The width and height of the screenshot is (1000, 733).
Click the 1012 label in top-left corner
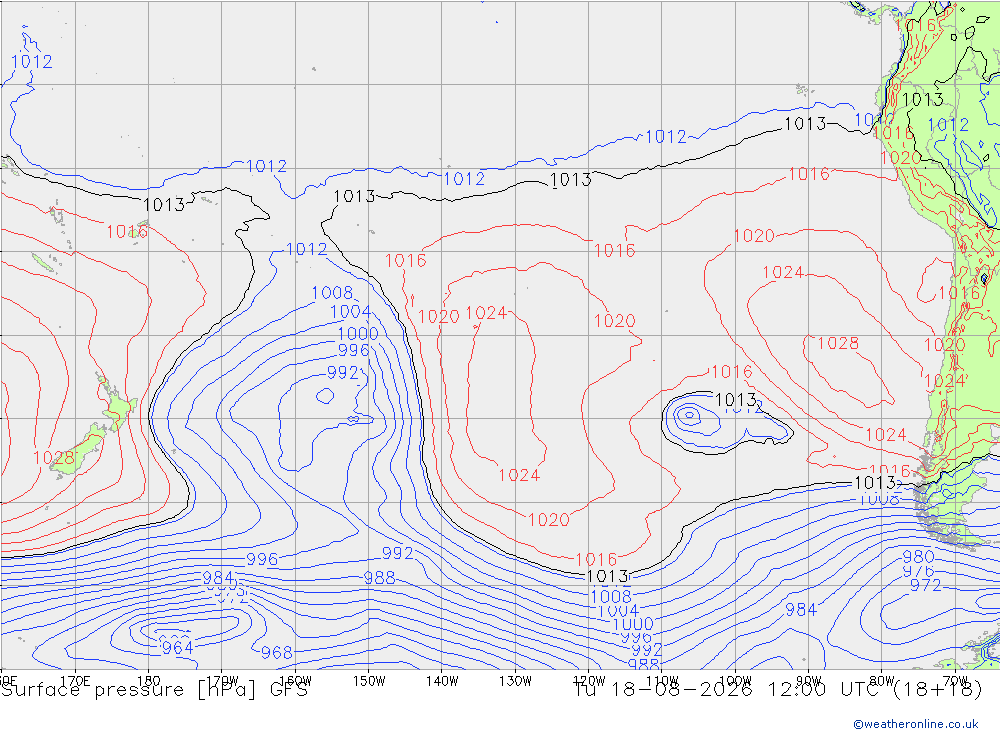tap(32, 62)
